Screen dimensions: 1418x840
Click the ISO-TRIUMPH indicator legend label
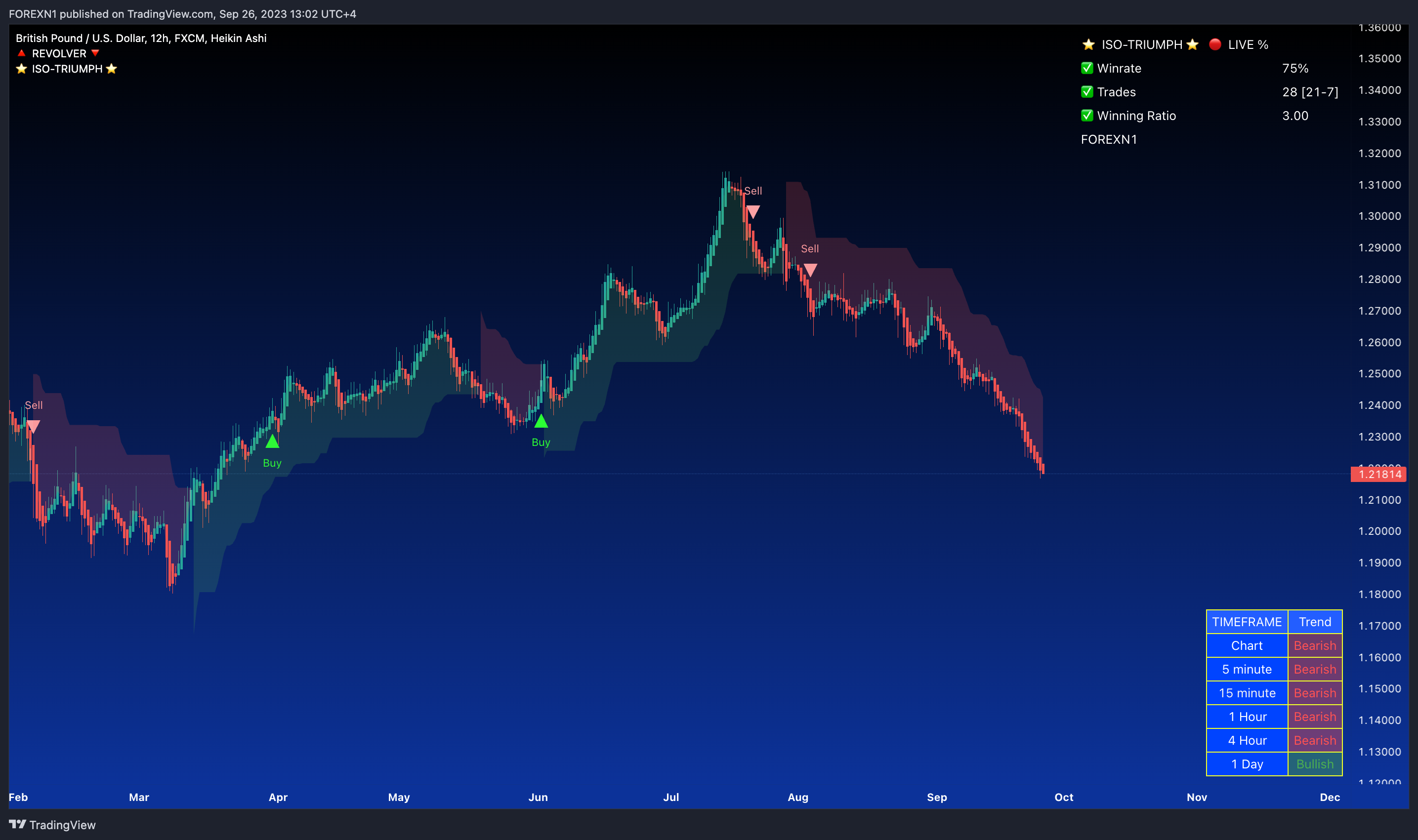click(67, 69)
